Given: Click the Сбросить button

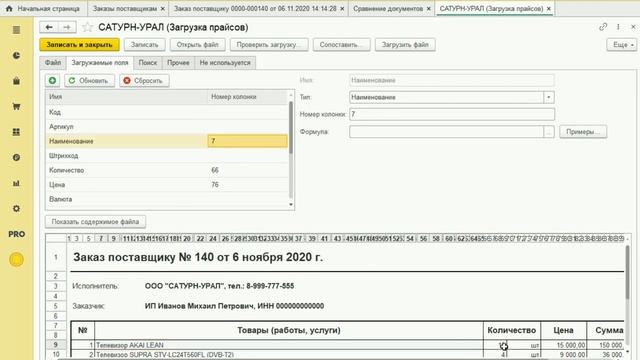Looking at the screenshot, I should pos(144,80).
